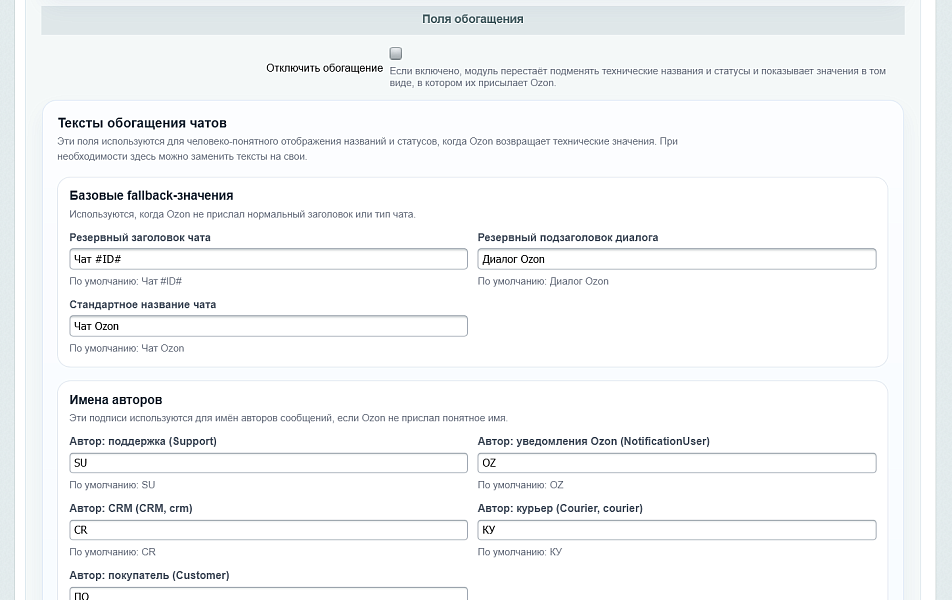This screenshot has width=952, height=600.
Task: Select the По умолчанию: Диалог Ozon hint
Action: 543,282
